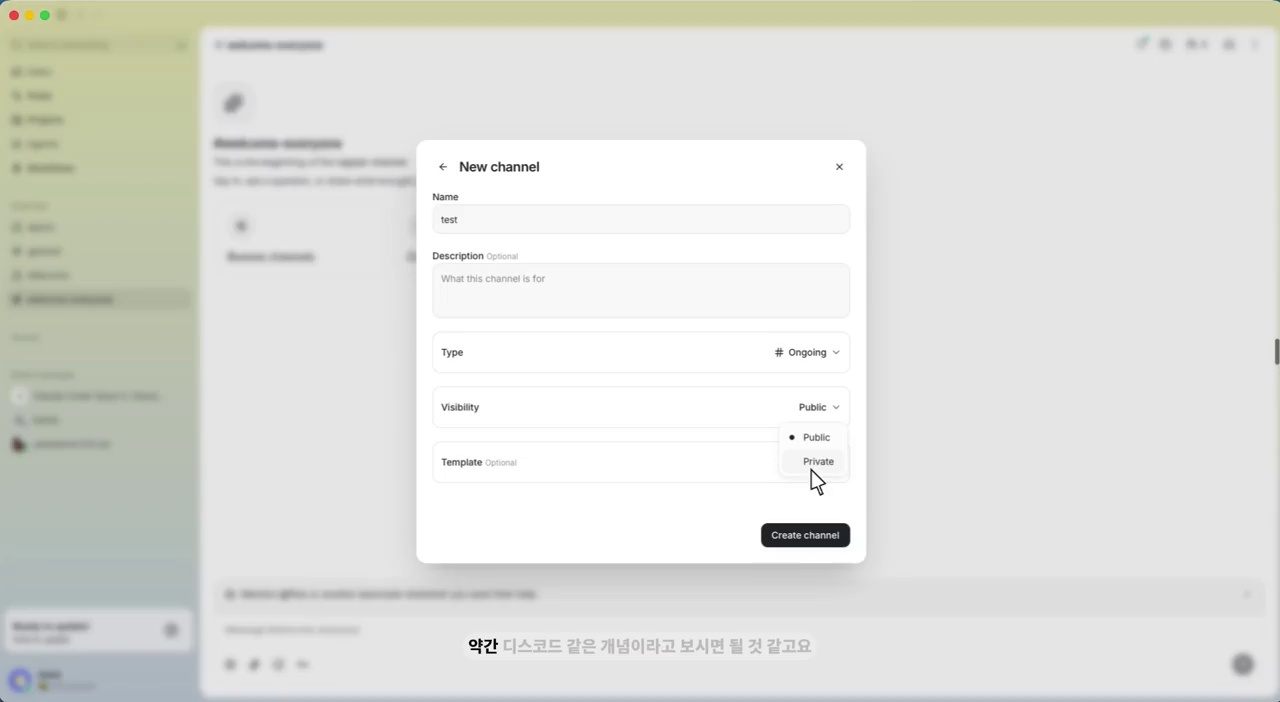Viewport: 1280px width, 702px height.
Task: Open the Type dropdown showing Ongoing
Action: (x=807, y=352)
